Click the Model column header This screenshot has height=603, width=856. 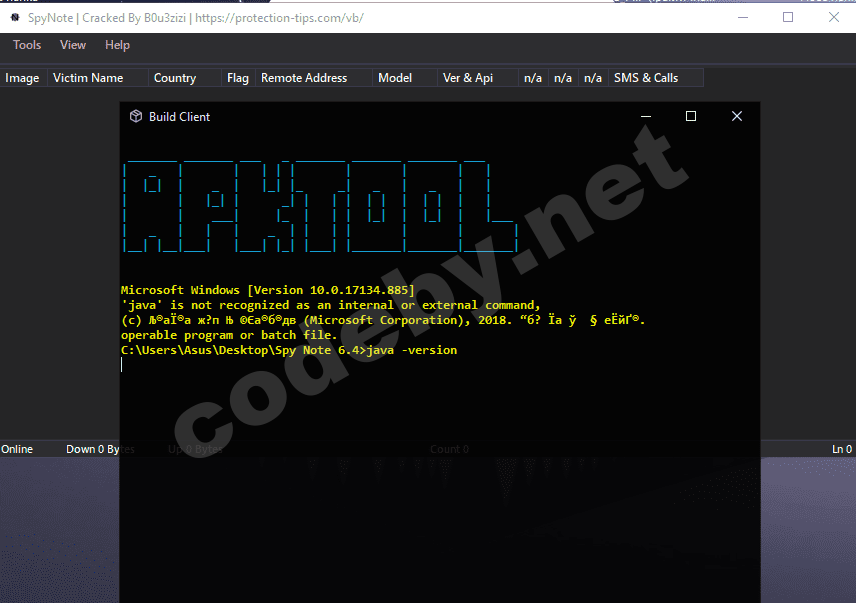405,78
